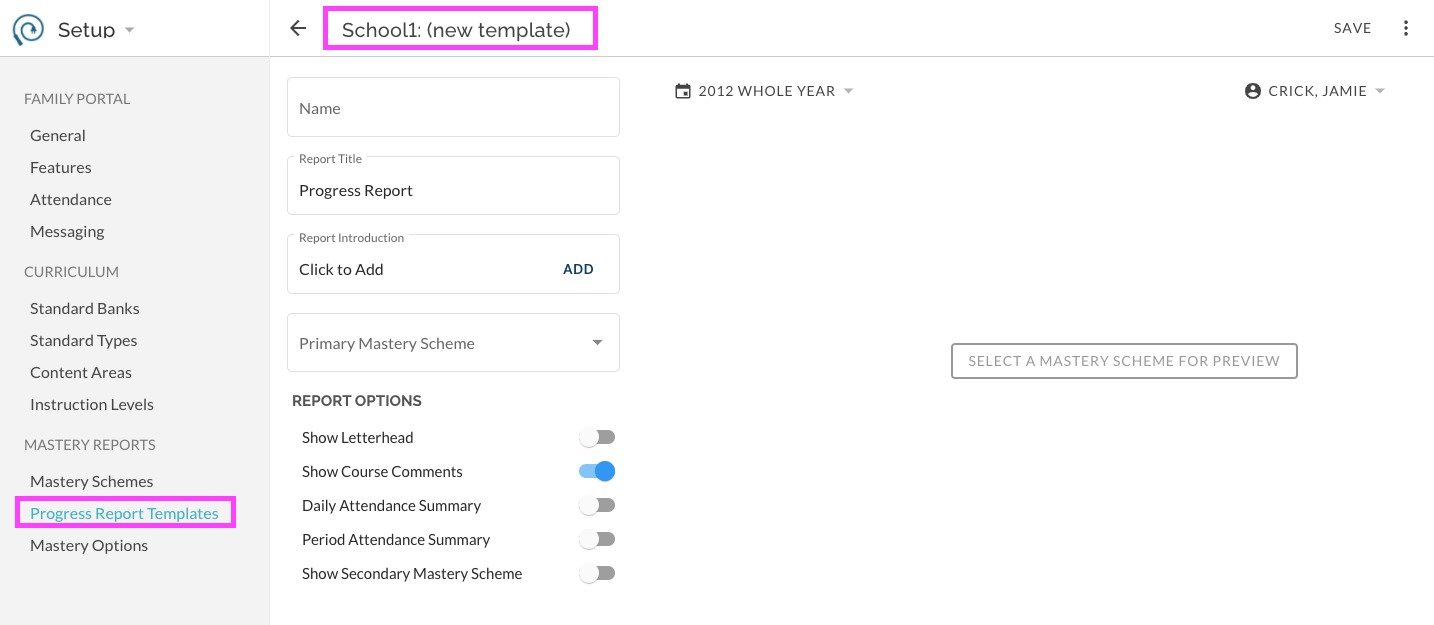
Task: Click the Report Introduction 'Click to Add' text
Action: click(341, 269)
